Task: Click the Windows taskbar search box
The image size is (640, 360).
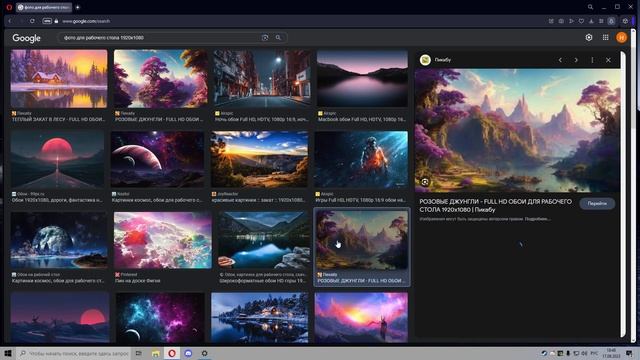Action: 74,353
